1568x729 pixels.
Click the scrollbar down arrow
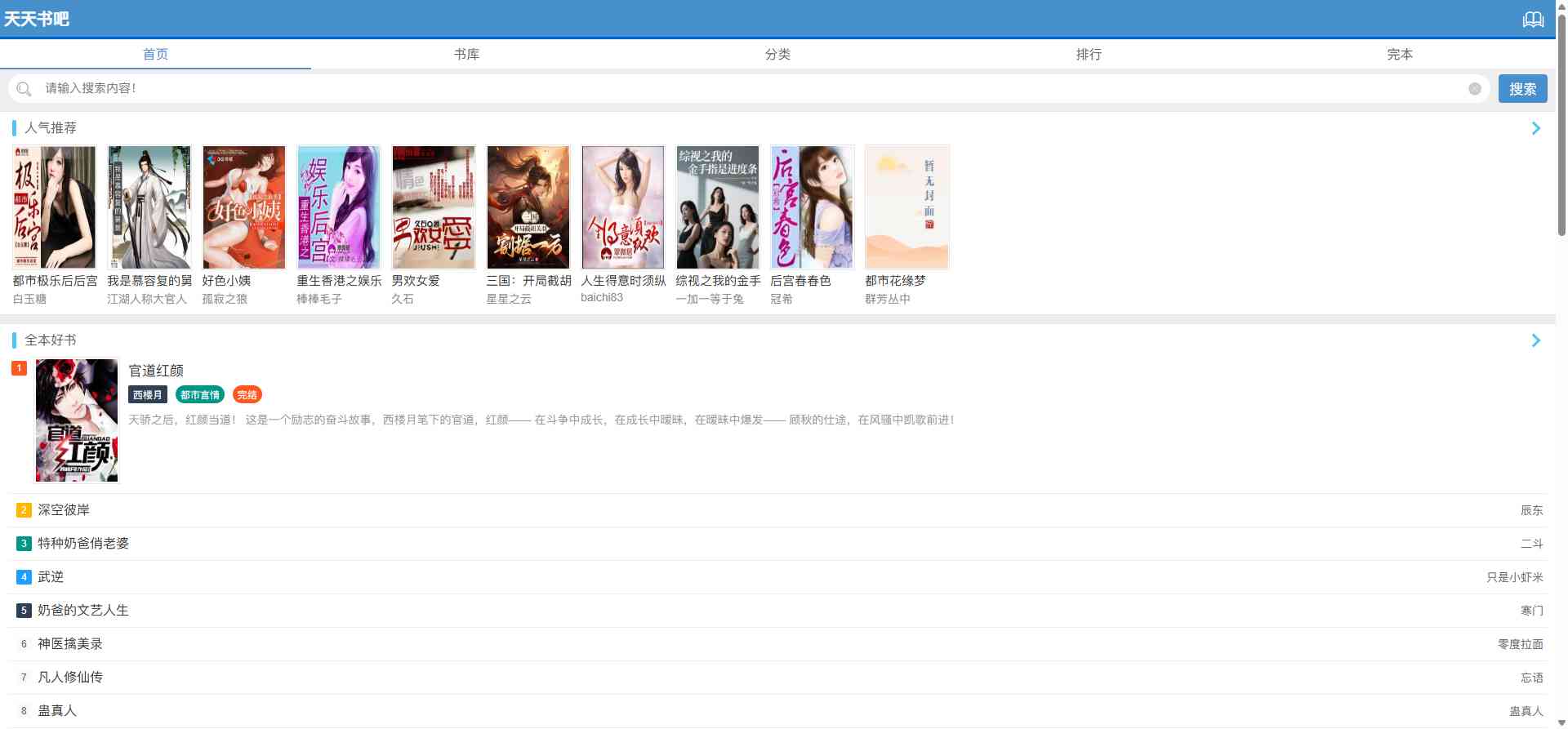[1561, 722]
